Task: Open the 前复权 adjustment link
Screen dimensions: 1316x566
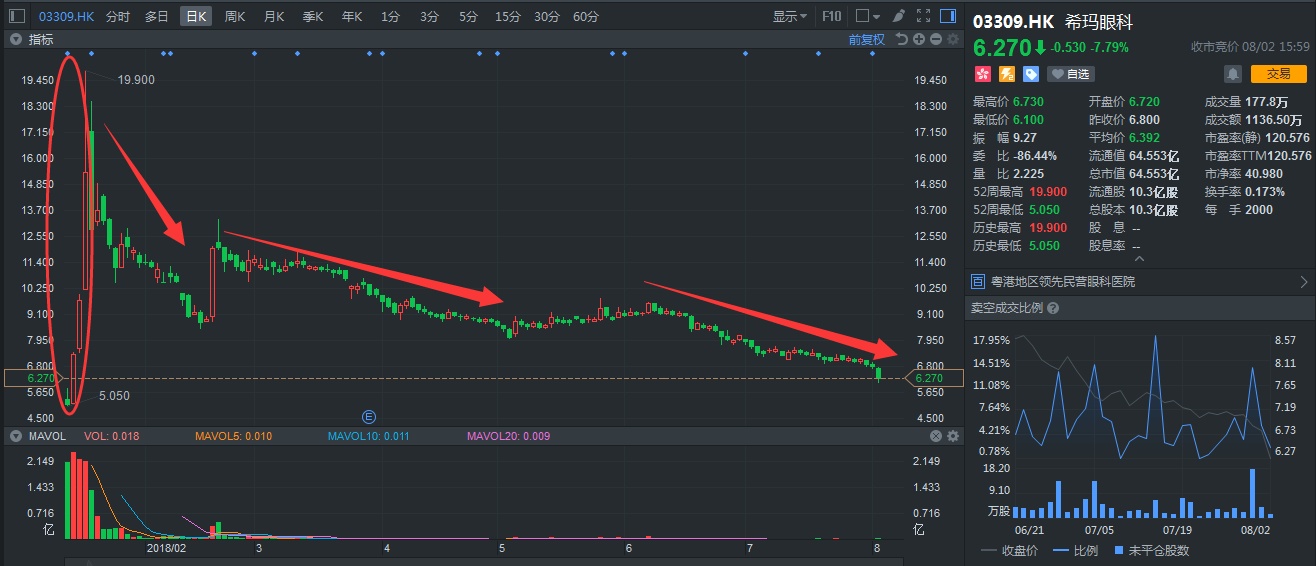Action: coord(866,39)
